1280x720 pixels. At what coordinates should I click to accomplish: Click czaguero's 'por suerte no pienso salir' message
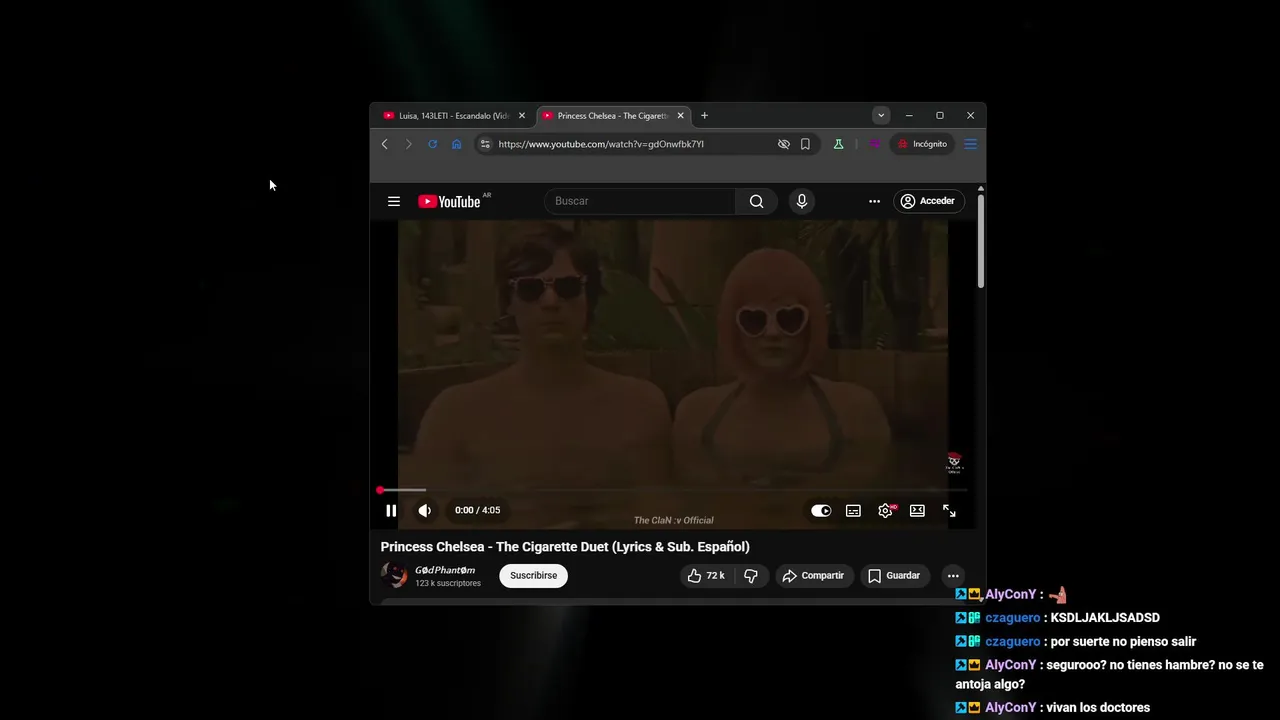coord(1123,642)
